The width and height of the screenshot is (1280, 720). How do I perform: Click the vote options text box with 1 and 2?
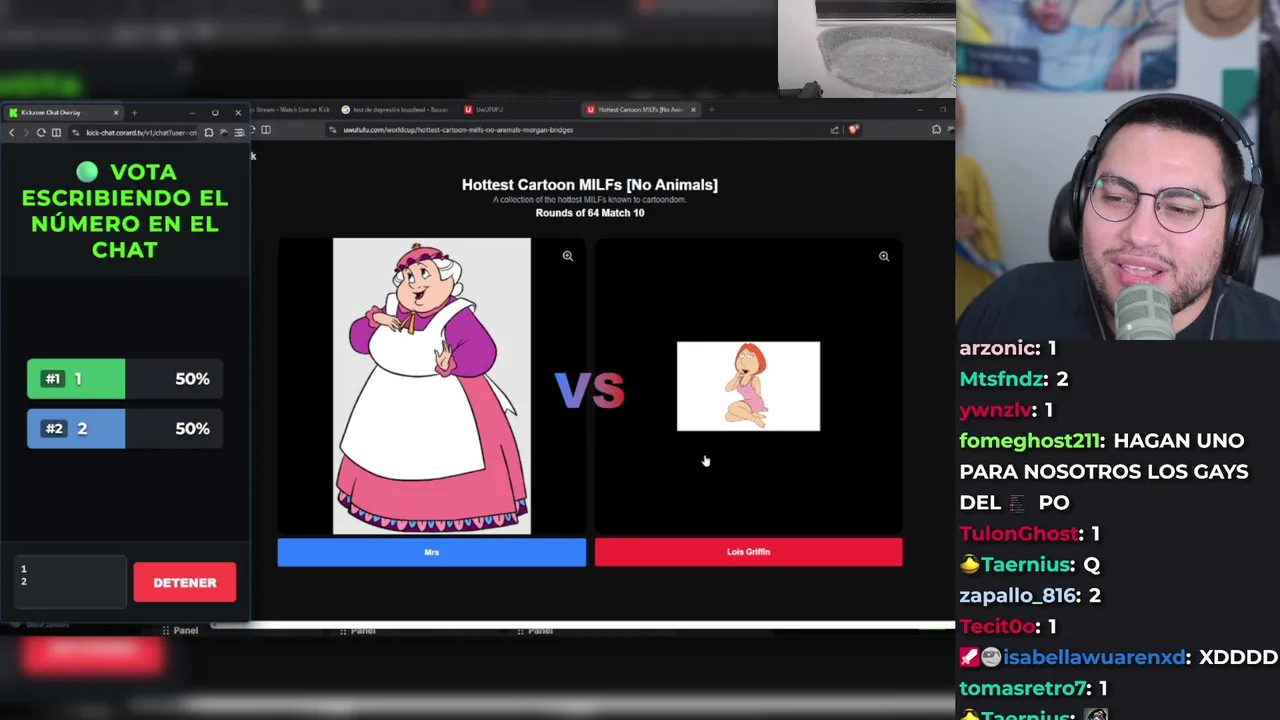(70, 582)
